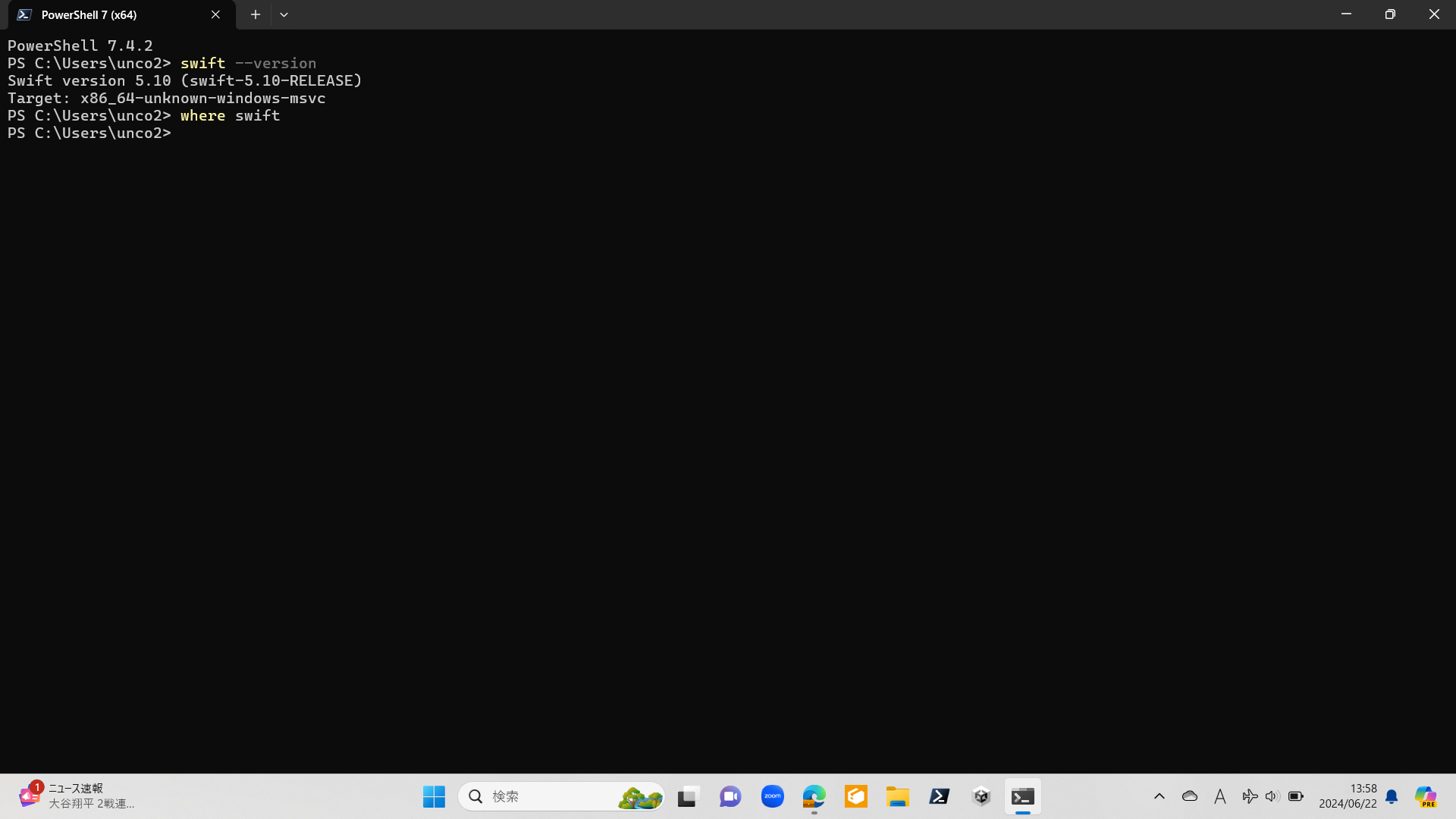Click the 'where swift' command text
The height and width of the screenshot is (819, 1456).
231,115
